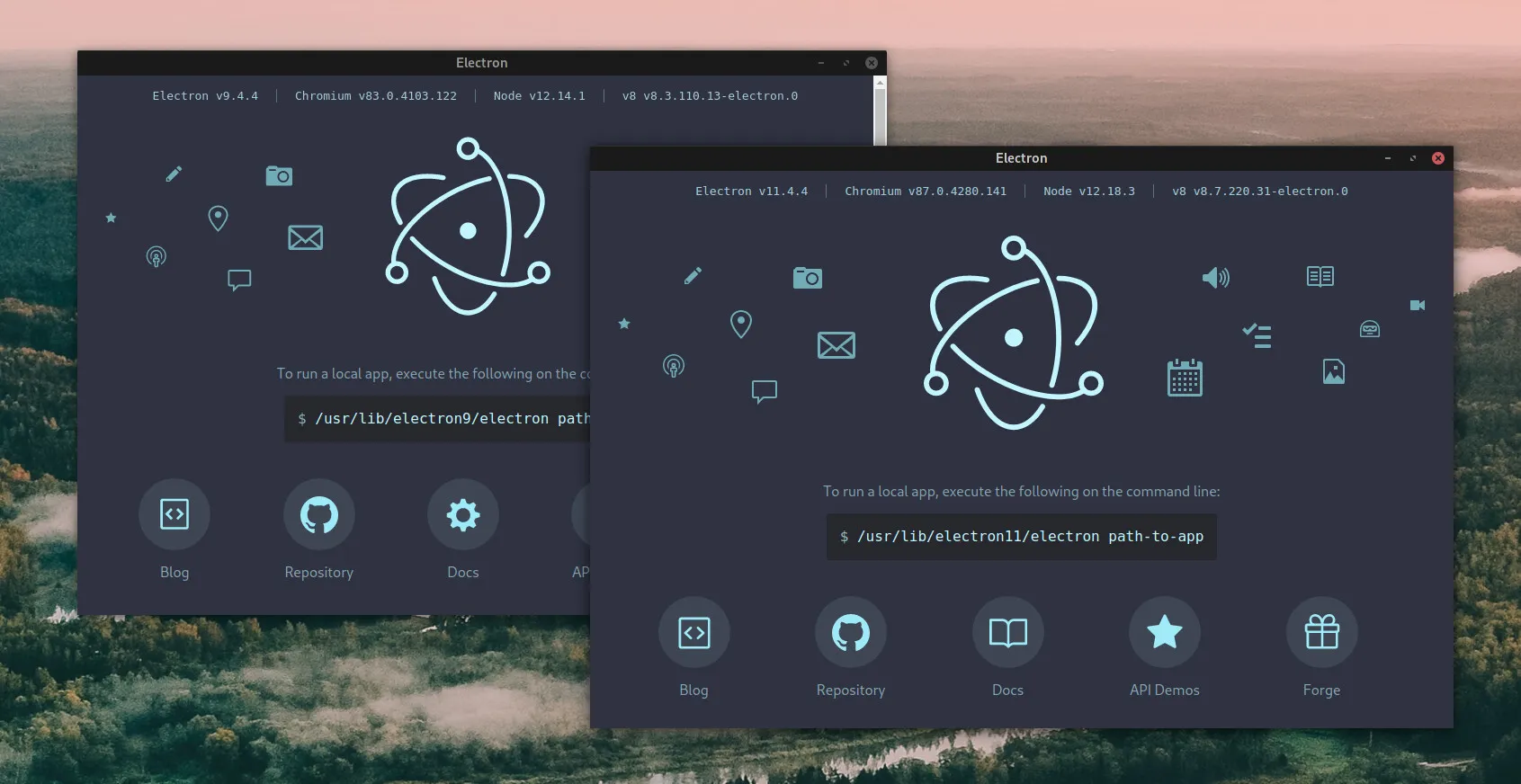1521x784 pixels.
Task: Open the Forge gift box icon
Action: [1321, 632]
